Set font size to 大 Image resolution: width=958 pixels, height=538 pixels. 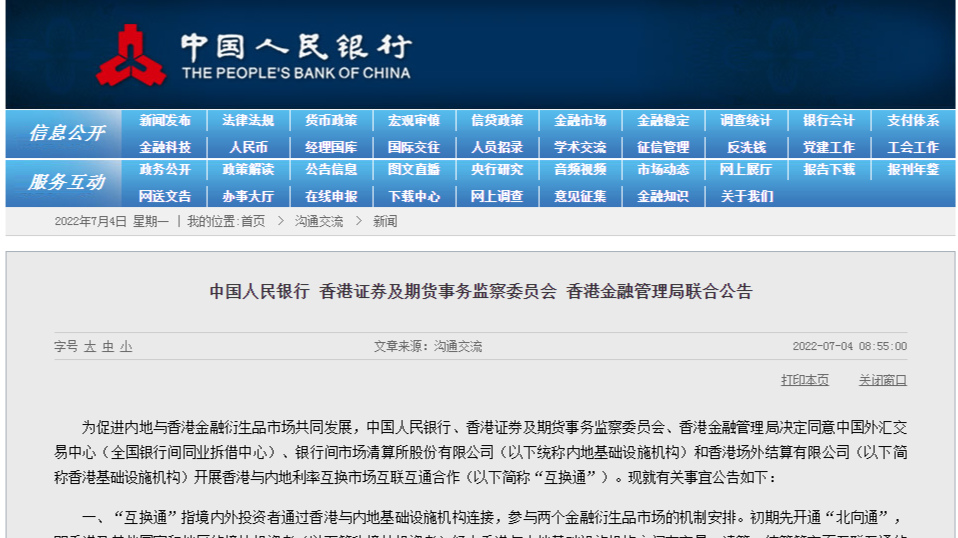[90, 346]
